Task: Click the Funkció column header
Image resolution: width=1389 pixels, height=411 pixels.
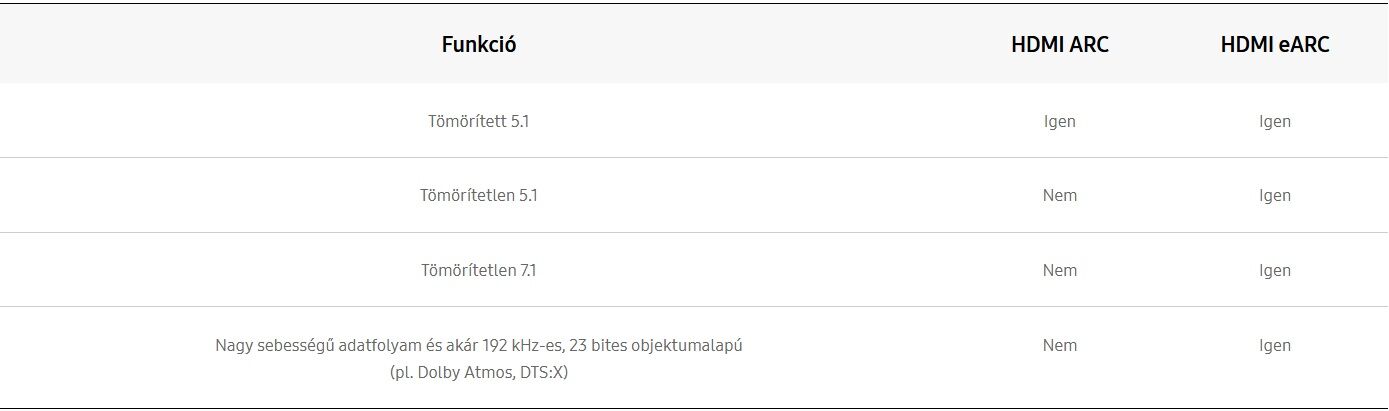Action: (x=479, y=45)
